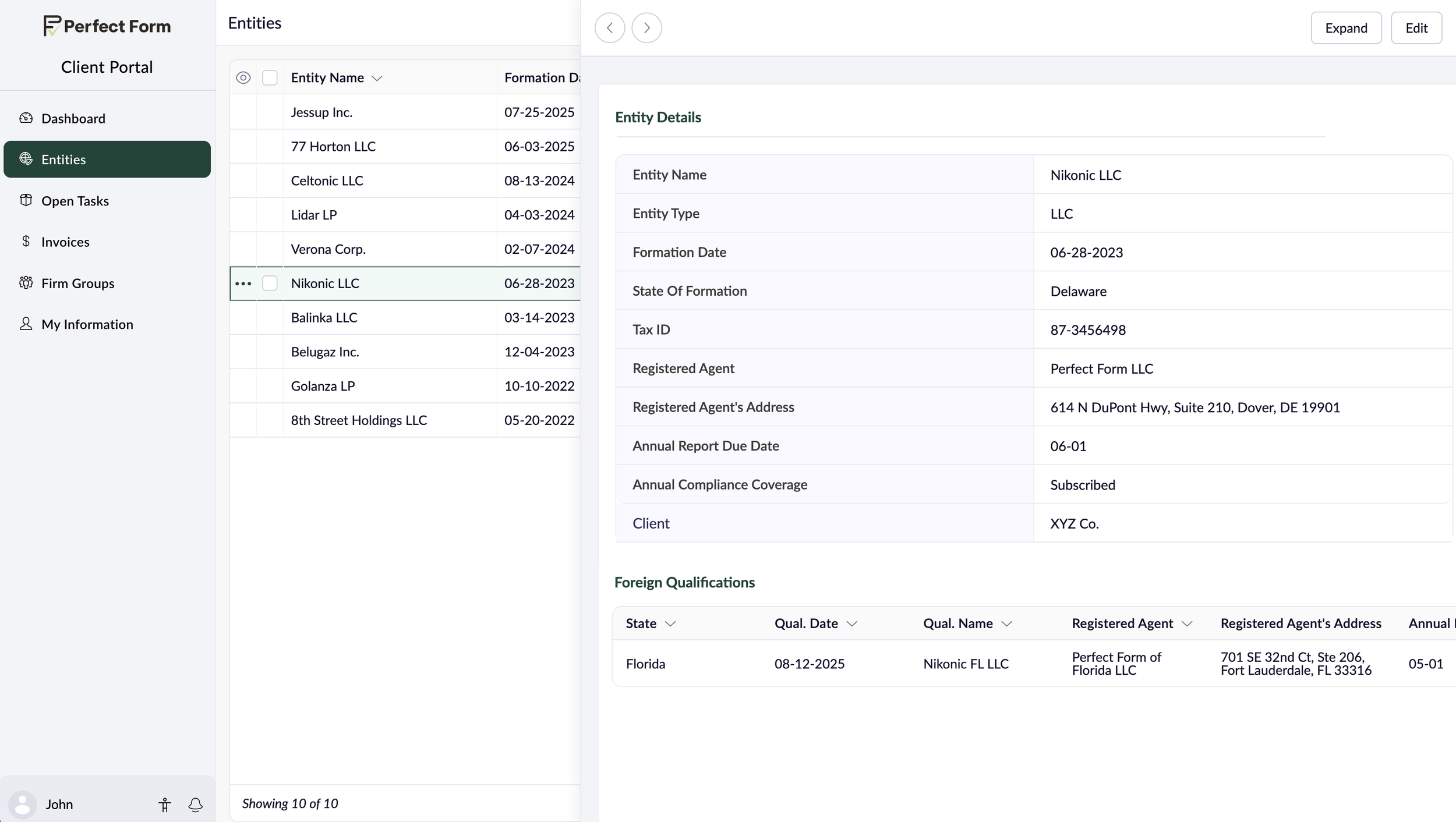
Task: Open the Open Tasks menu item
Action: pyautogui.click(x=107, y=200)
